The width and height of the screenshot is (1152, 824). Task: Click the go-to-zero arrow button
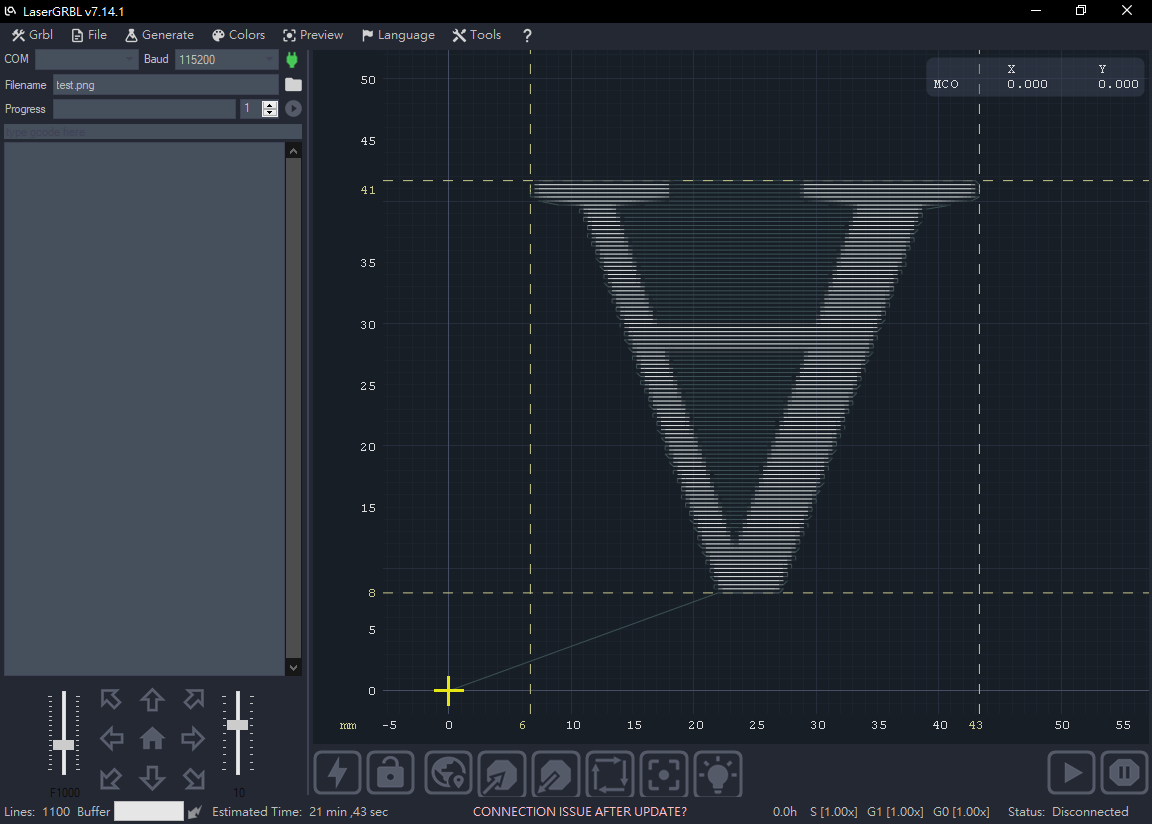click(502, 773)
